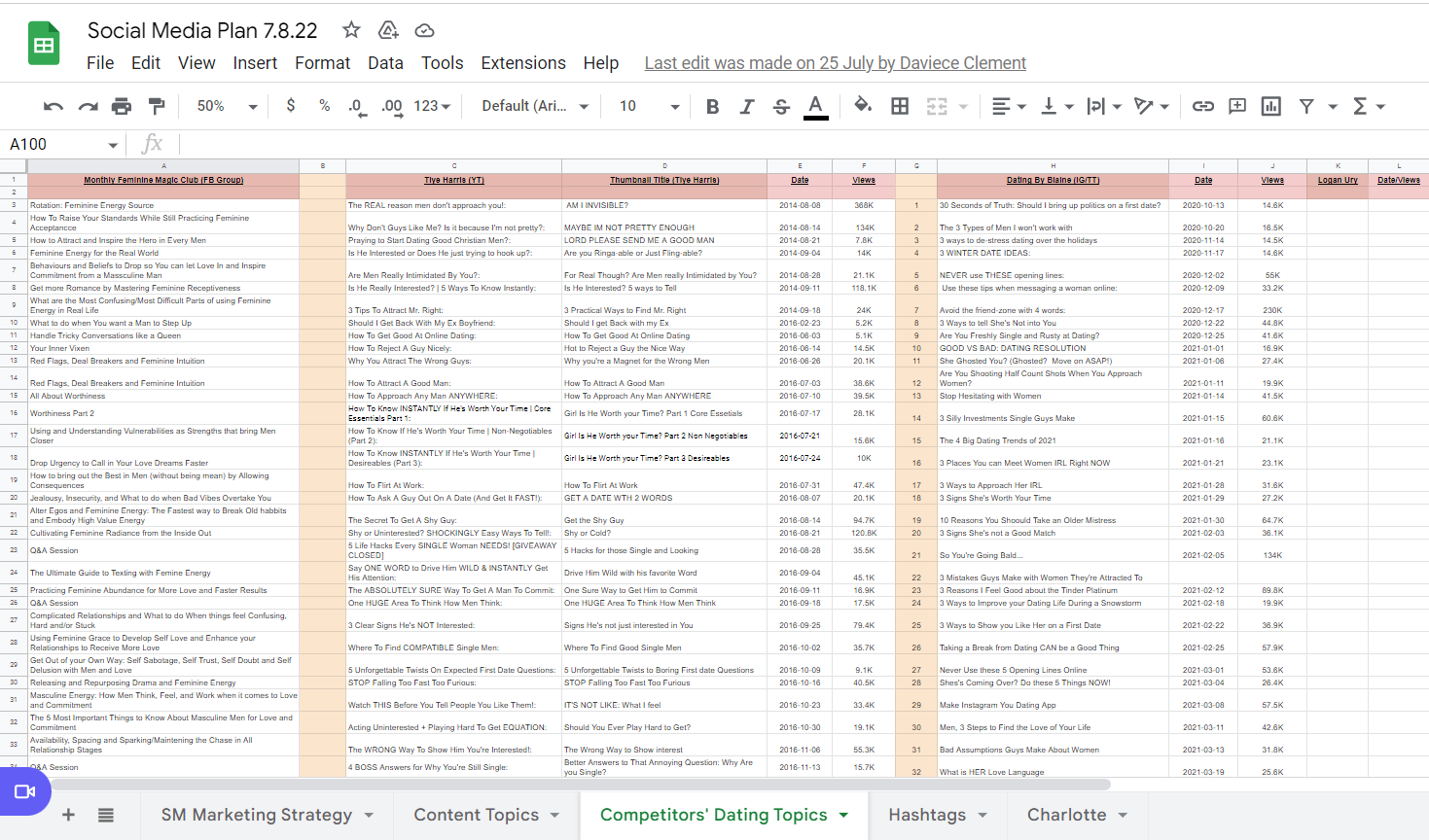Viewport: 1429px width, 840px height.
Task: Open the Borders tool
Action: tap(900, 106)
